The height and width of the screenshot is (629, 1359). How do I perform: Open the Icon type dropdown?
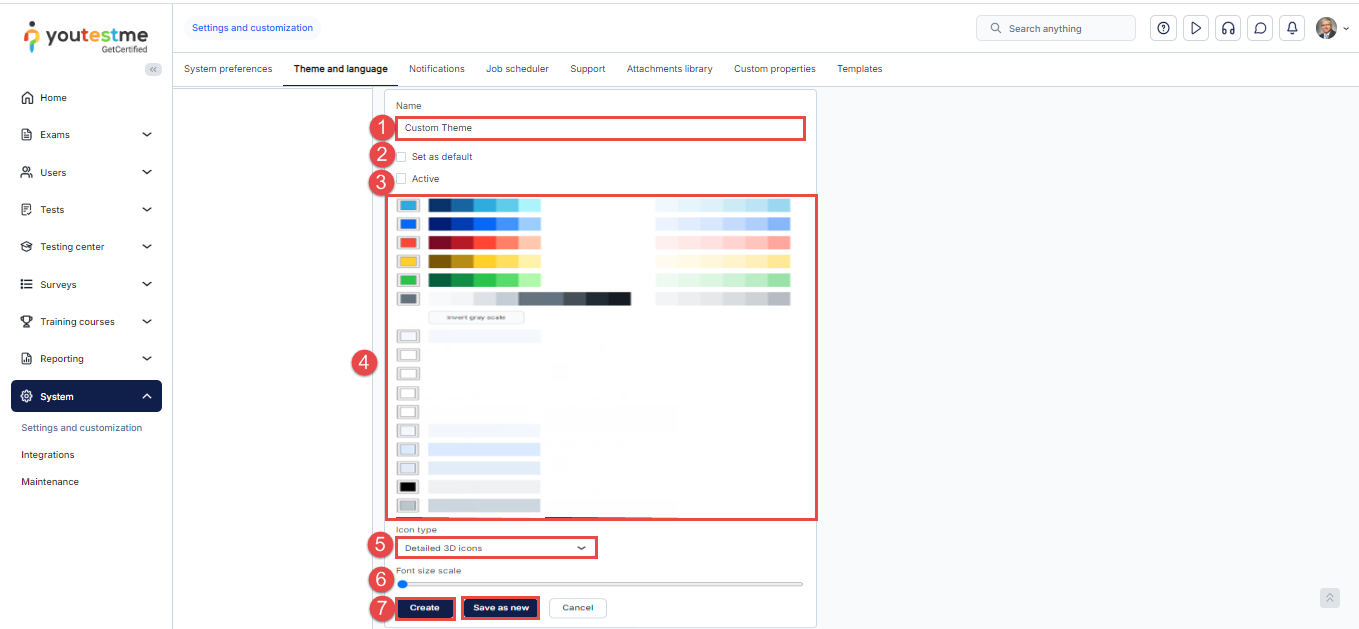click(x=496, y=548)
